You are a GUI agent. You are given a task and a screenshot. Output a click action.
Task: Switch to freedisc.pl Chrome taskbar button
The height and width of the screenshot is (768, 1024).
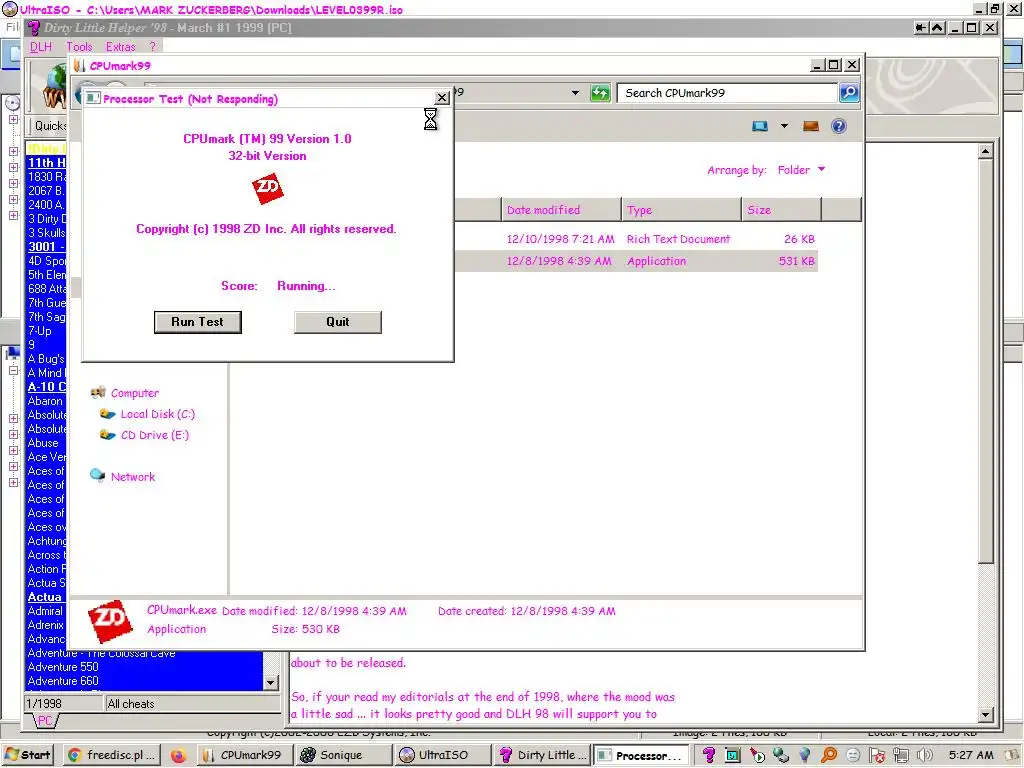point(112,755)
